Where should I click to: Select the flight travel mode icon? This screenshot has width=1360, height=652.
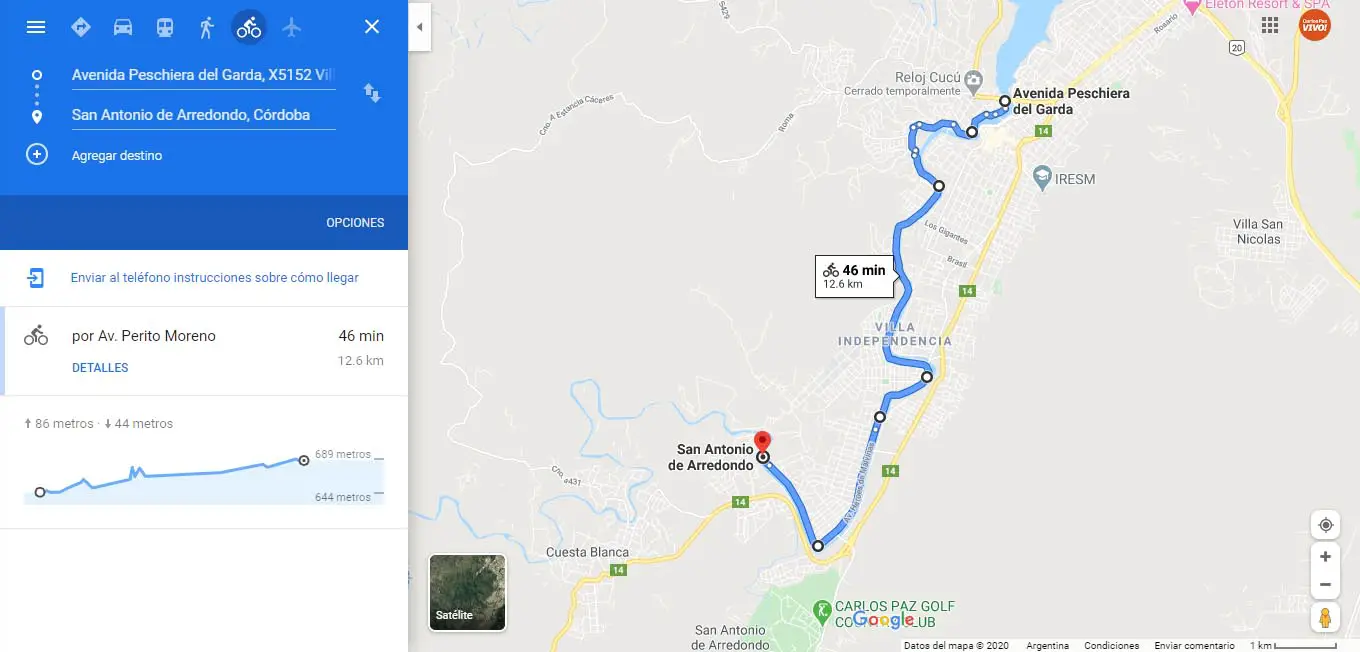click(x=291, y=27)
